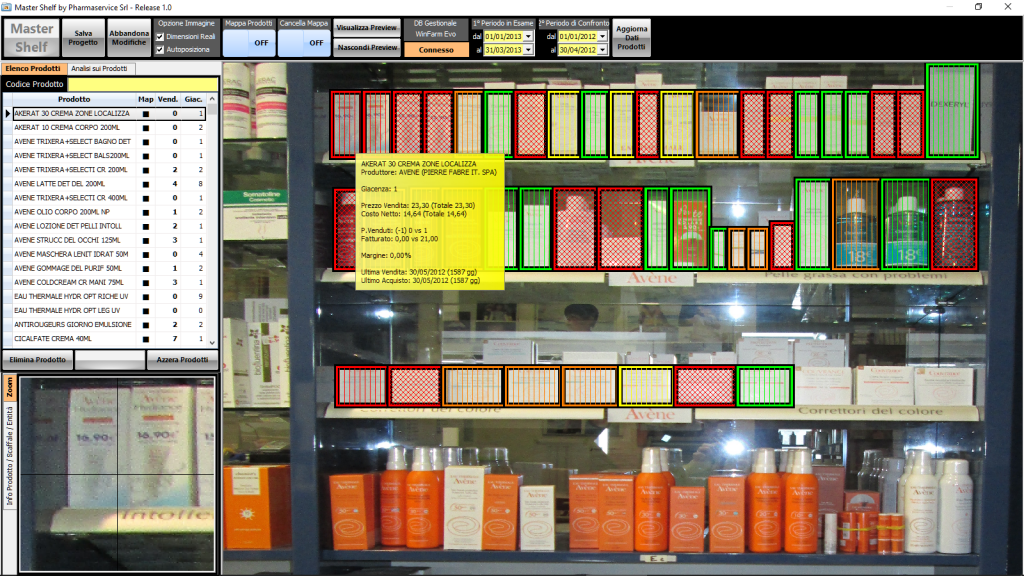Select AVENE MASCHERA LENIT IDRAT 50M product
Image resolution: width=1024 pixels, height=576 pixels.
click(104, 254)
